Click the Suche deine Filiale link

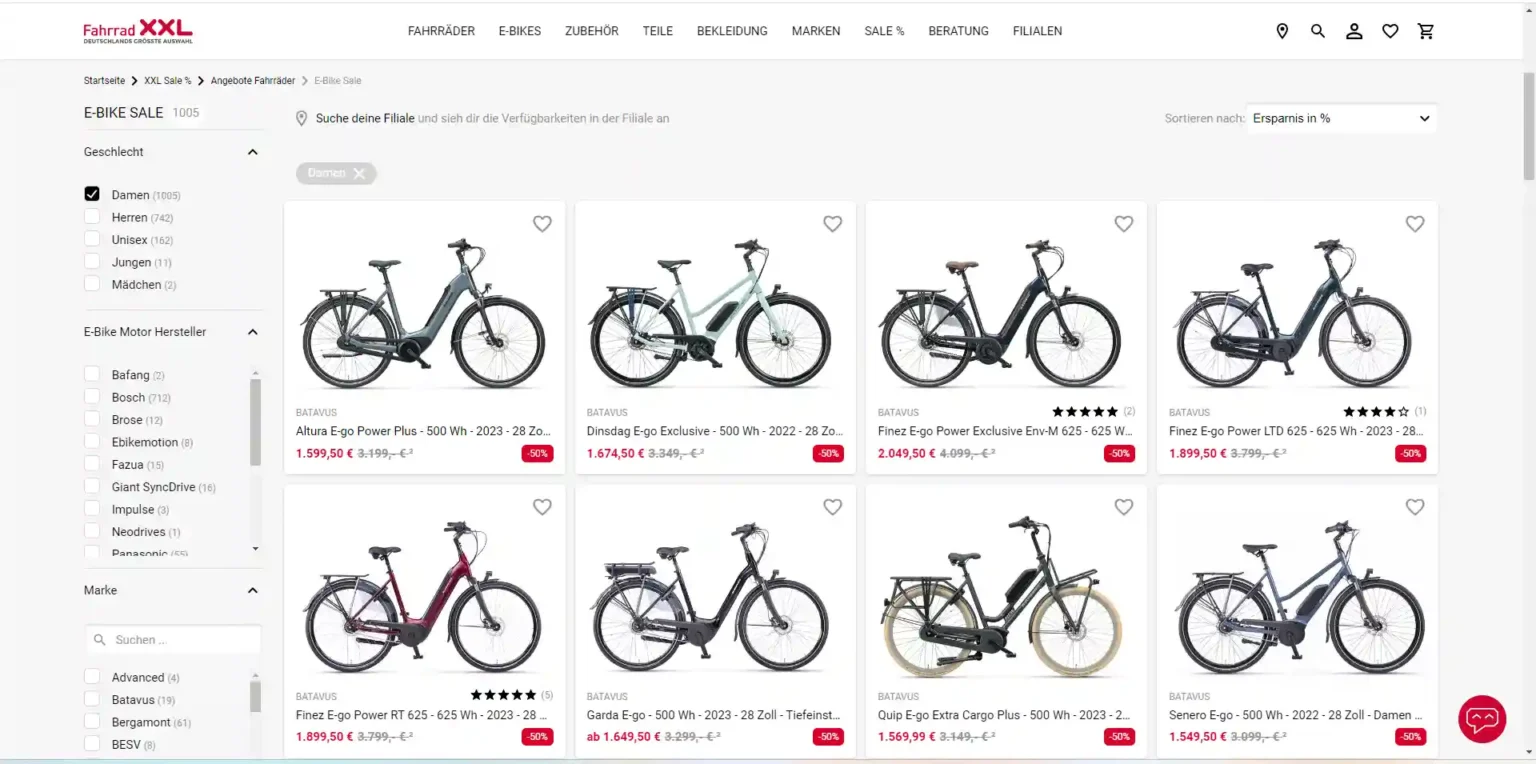pos(365,118)
